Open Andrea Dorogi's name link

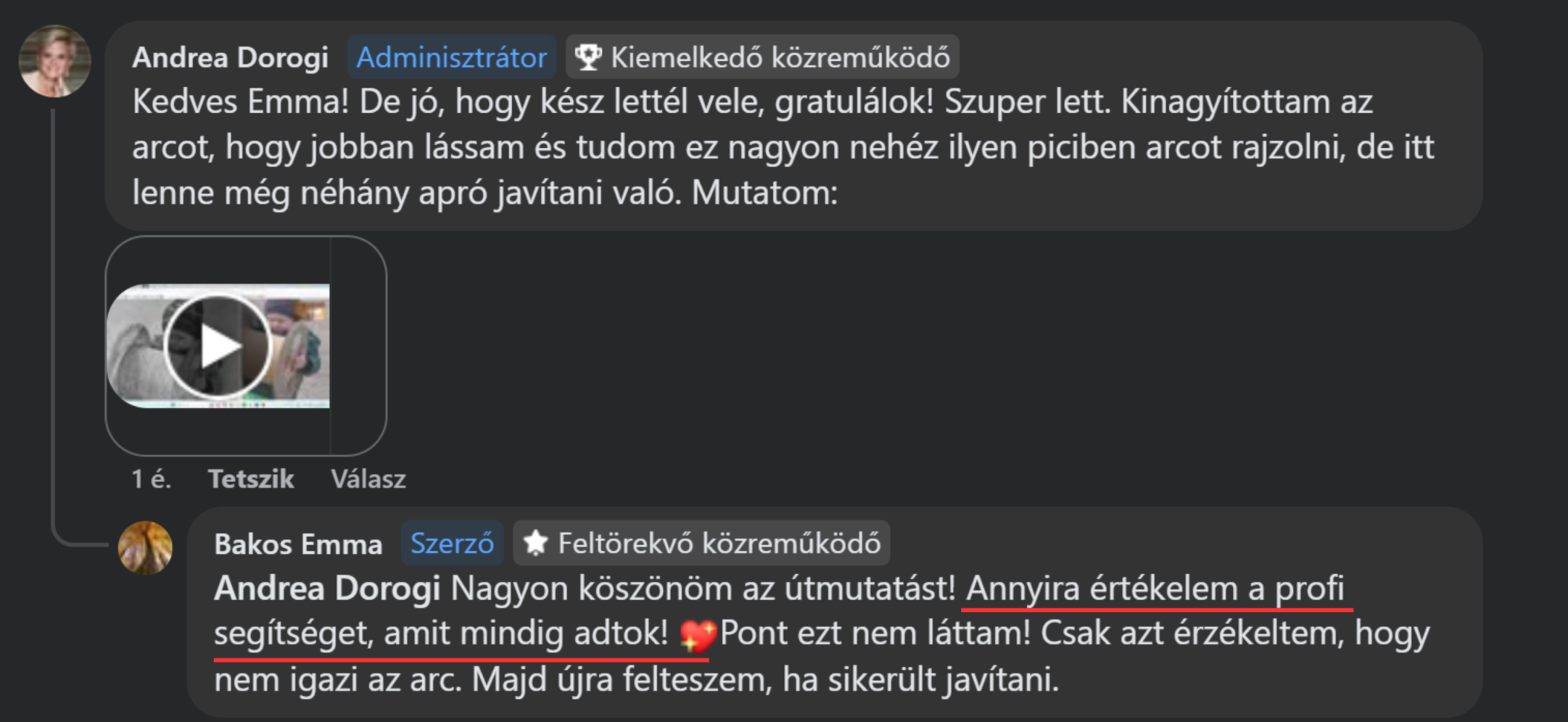click(x=230, y=56)
